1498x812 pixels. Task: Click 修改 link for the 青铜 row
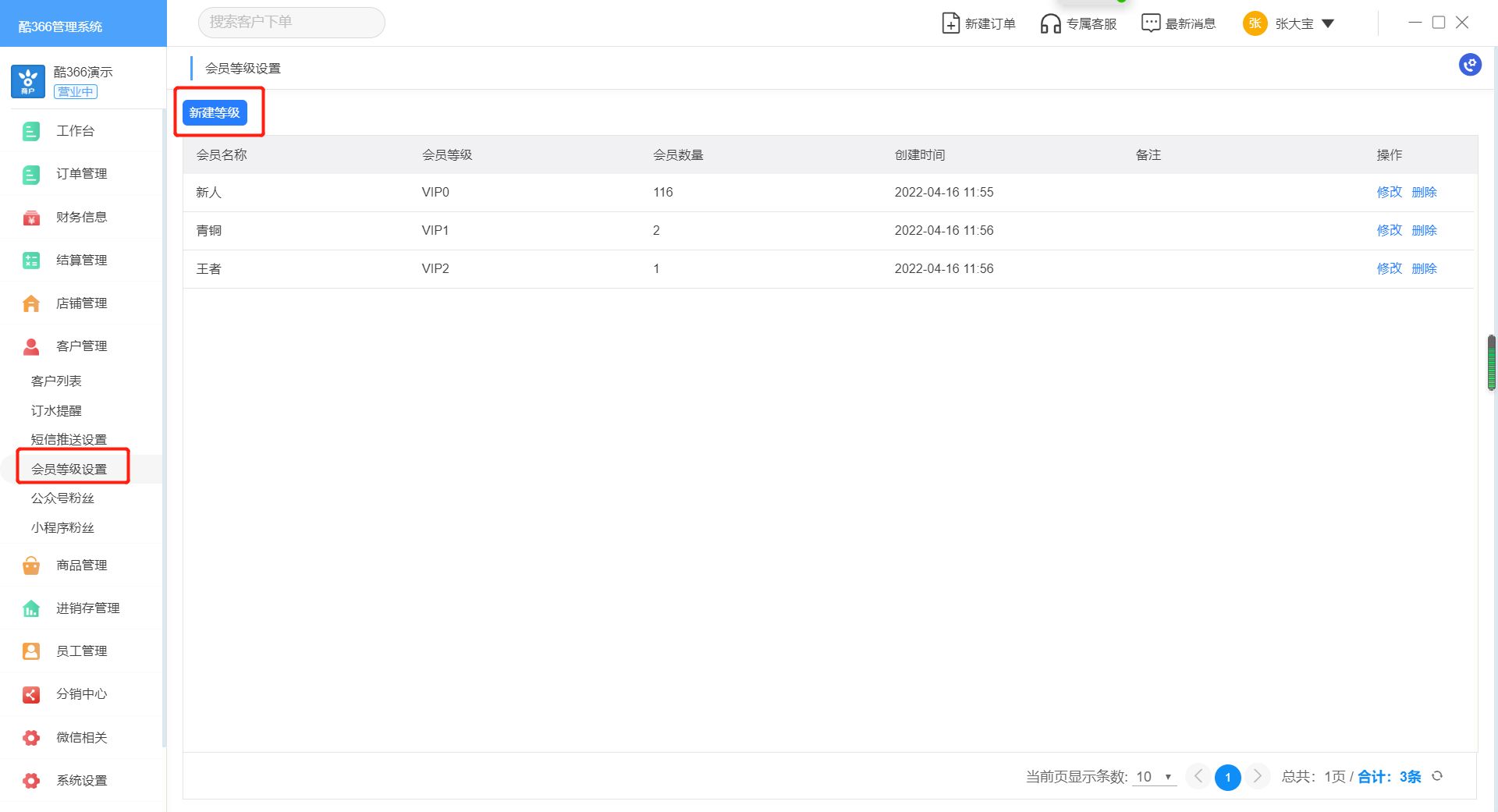1389,230
